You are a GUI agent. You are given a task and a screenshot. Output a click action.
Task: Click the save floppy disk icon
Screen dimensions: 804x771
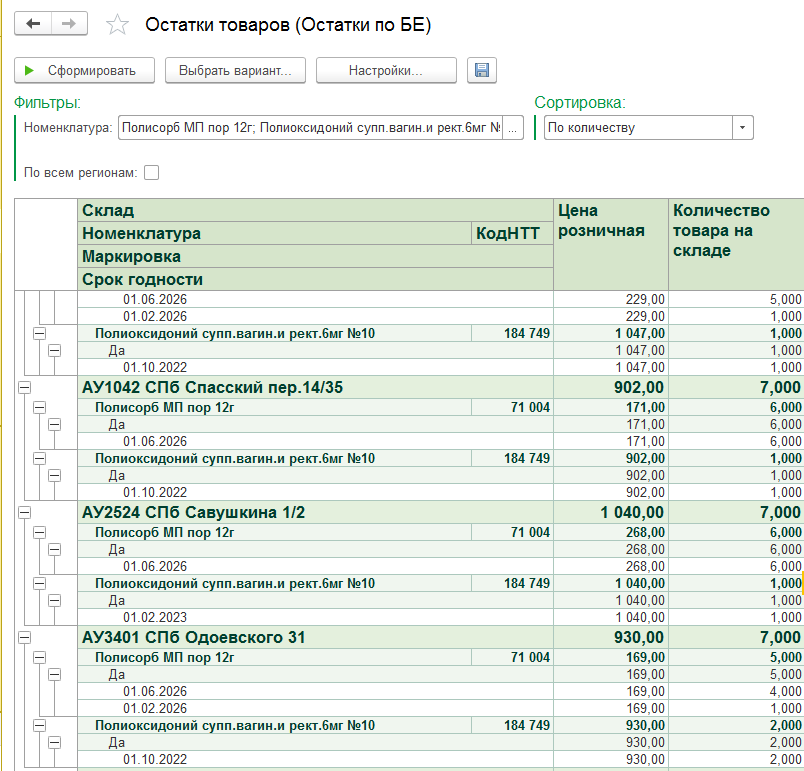tap(482, 70)
